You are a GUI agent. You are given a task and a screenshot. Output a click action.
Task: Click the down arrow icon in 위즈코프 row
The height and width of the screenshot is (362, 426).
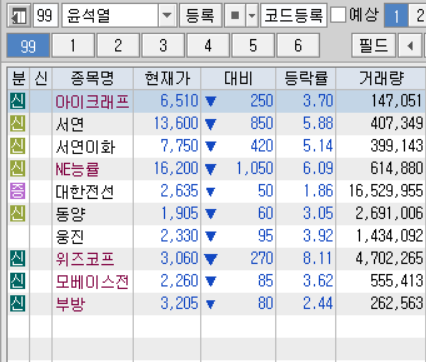click(x=211, y=259)
